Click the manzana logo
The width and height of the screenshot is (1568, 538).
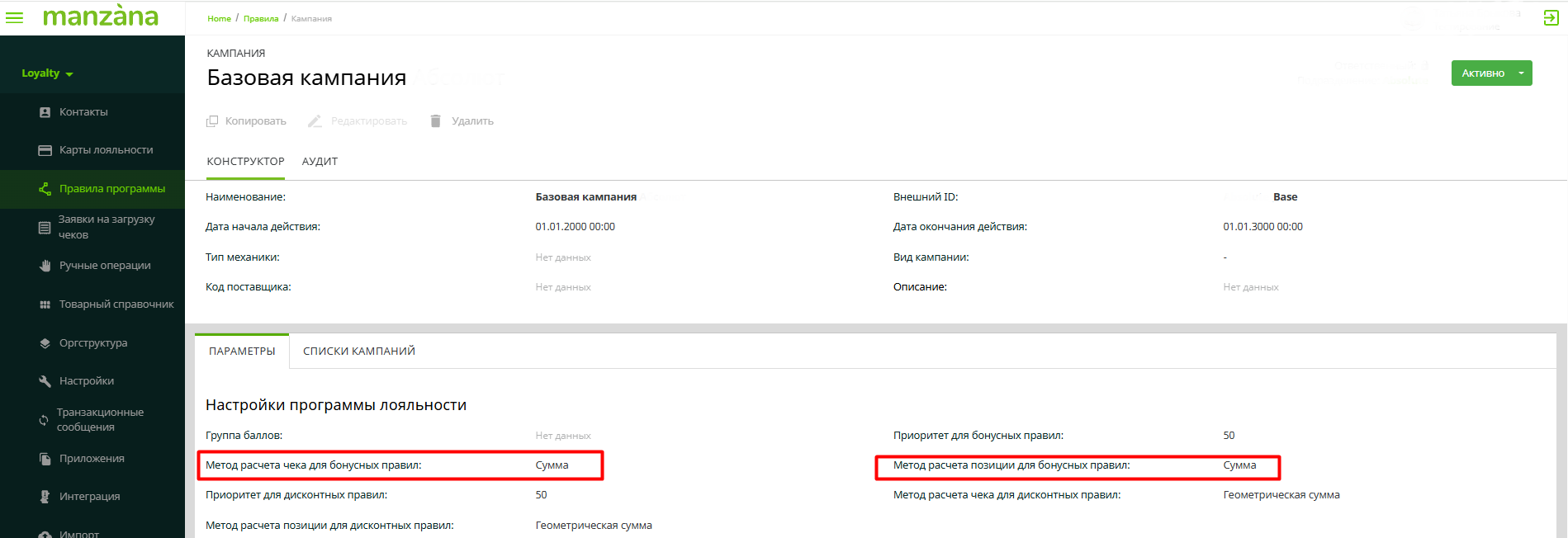tap(100, 17)
